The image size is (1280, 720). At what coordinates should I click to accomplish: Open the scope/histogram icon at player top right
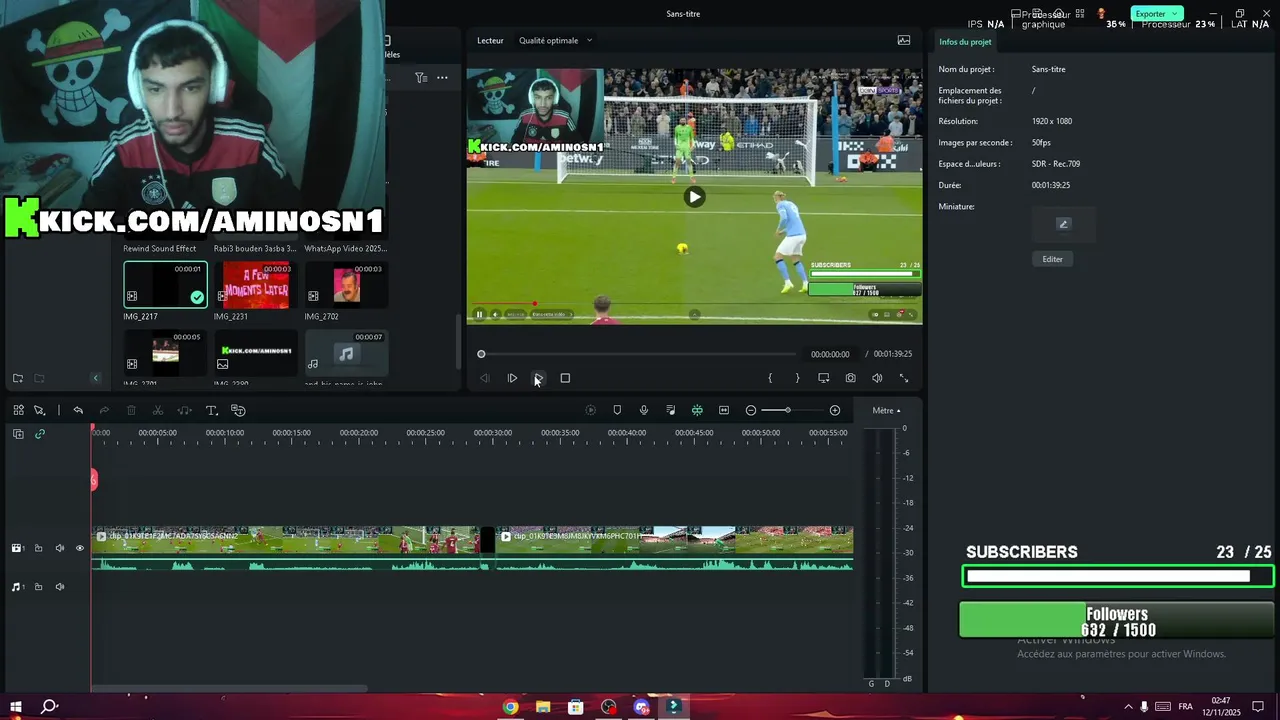point(904,40)
